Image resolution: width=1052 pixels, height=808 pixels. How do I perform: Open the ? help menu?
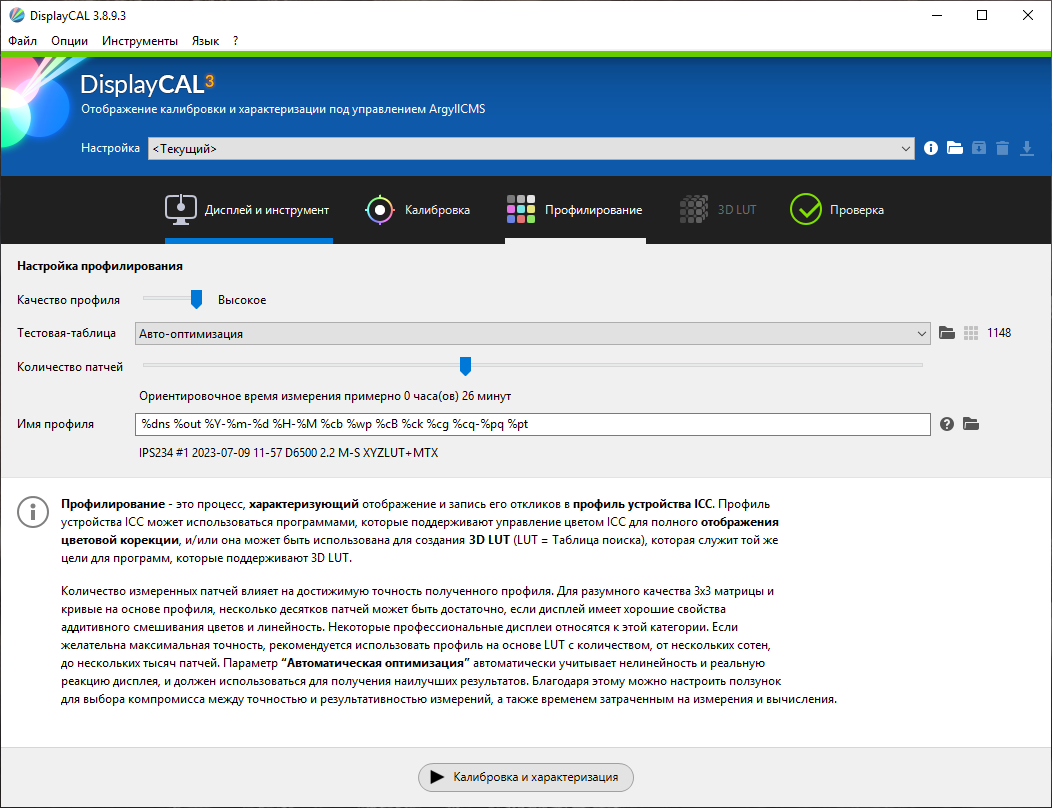click(x=235, y=41)
